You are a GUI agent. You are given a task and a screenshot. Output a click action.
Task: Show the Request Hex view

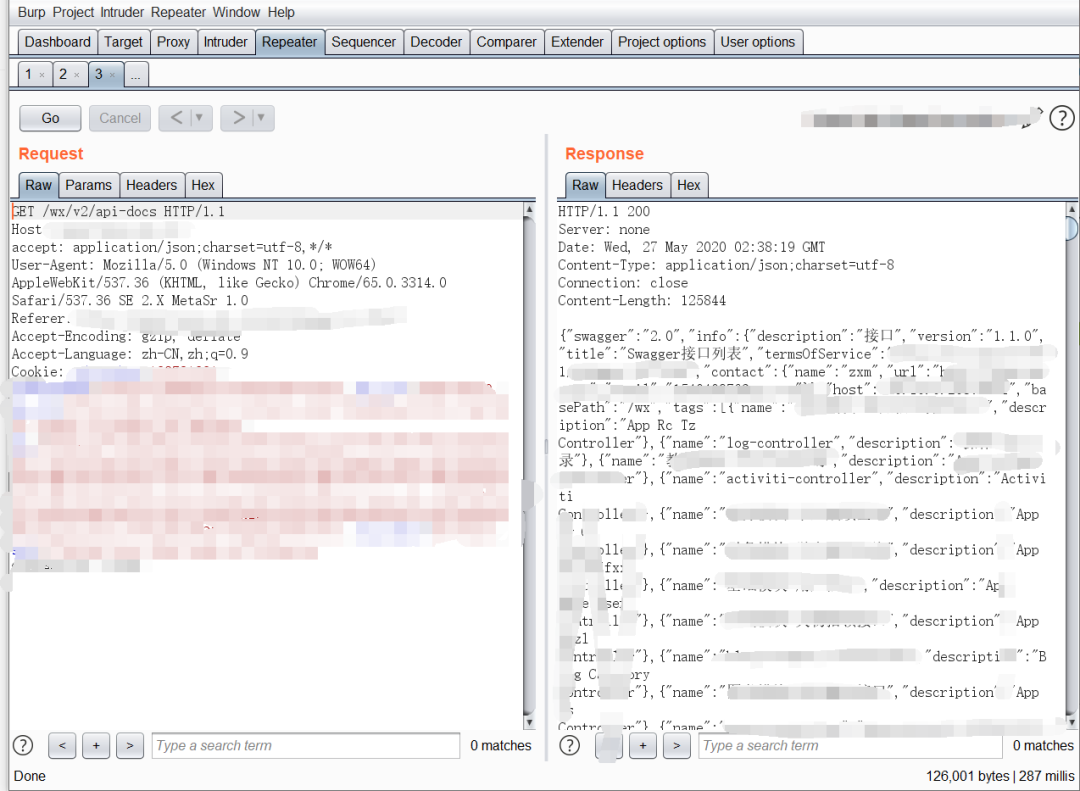203,185
